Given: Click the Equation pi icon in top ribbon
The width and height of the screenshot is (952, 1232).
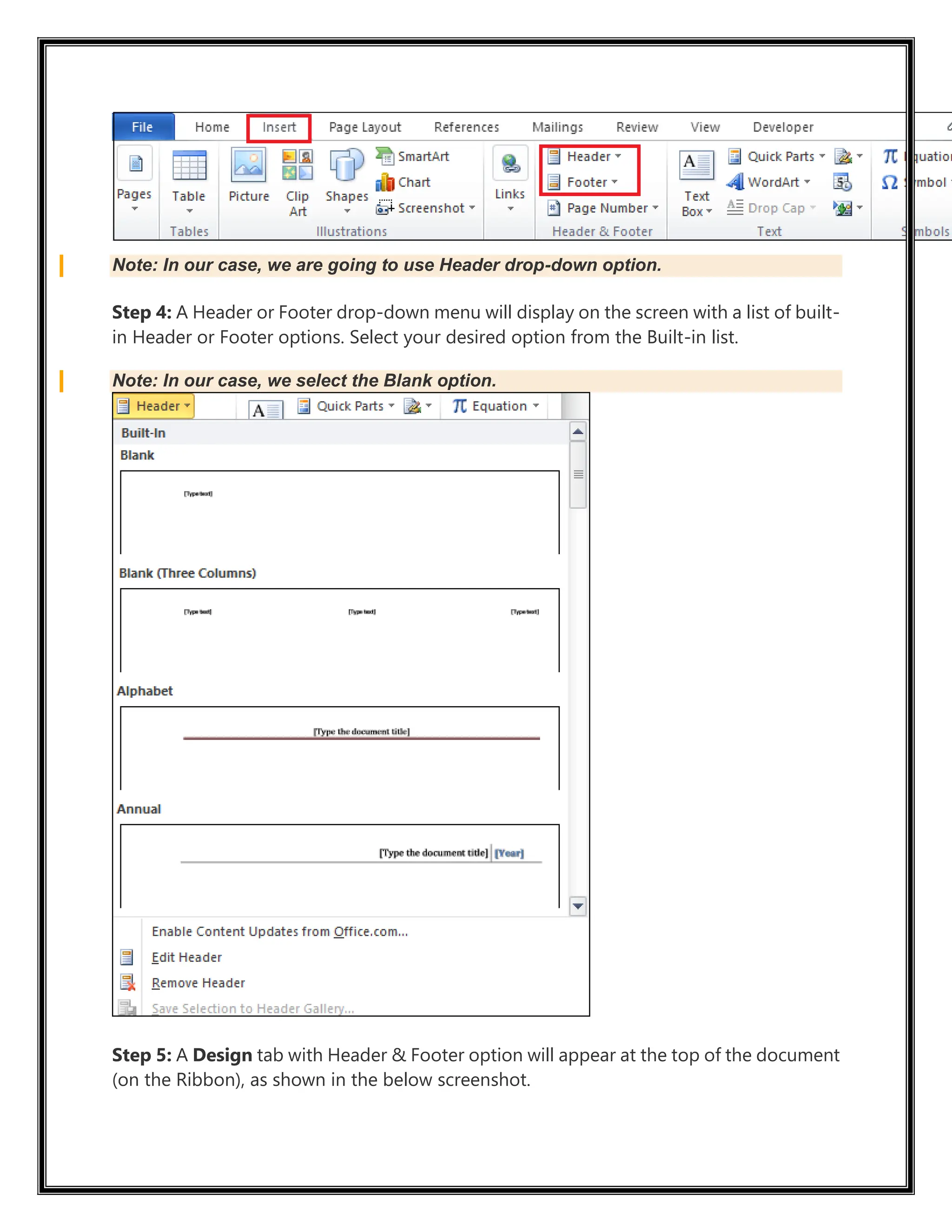Looking at the screenshot, I should point(890,156).
